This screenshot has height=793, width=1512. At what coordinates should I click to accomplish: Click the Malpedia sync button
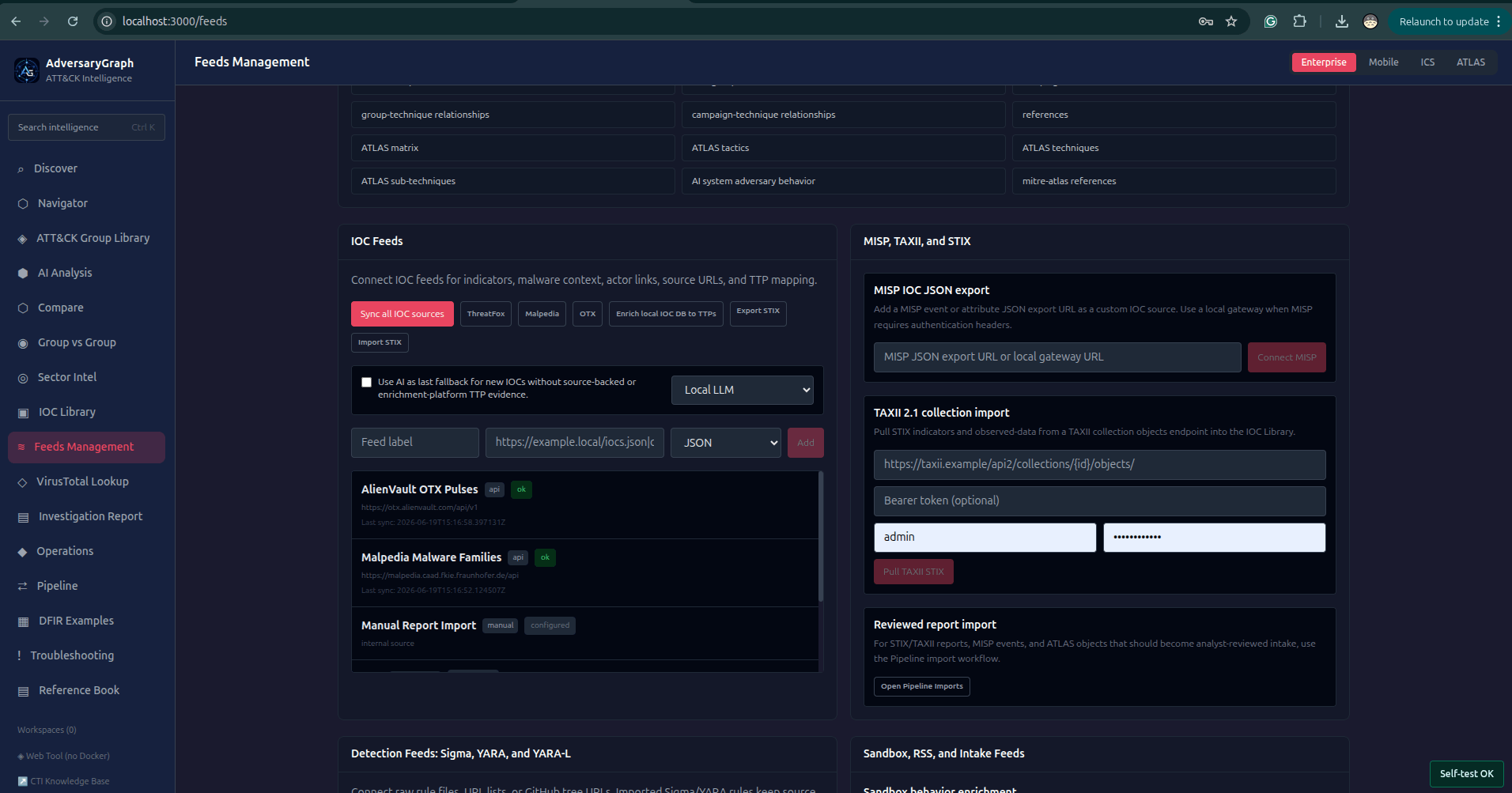[542, 314]
